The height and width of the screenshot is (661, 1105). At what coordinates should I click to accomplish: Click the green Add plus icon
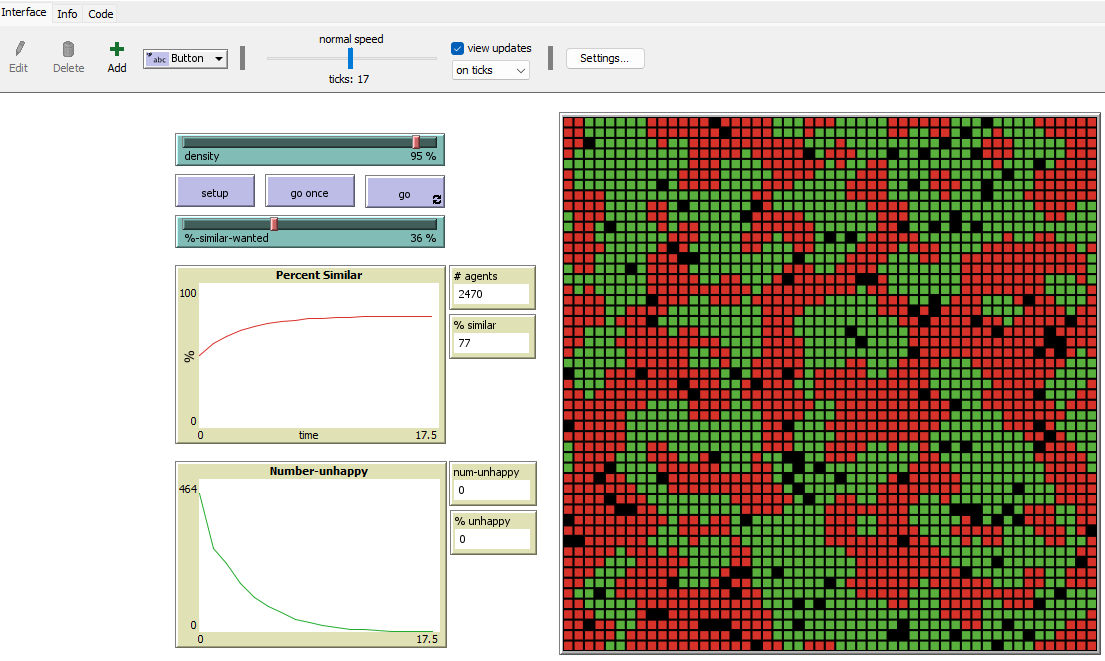tap(117, 49)
